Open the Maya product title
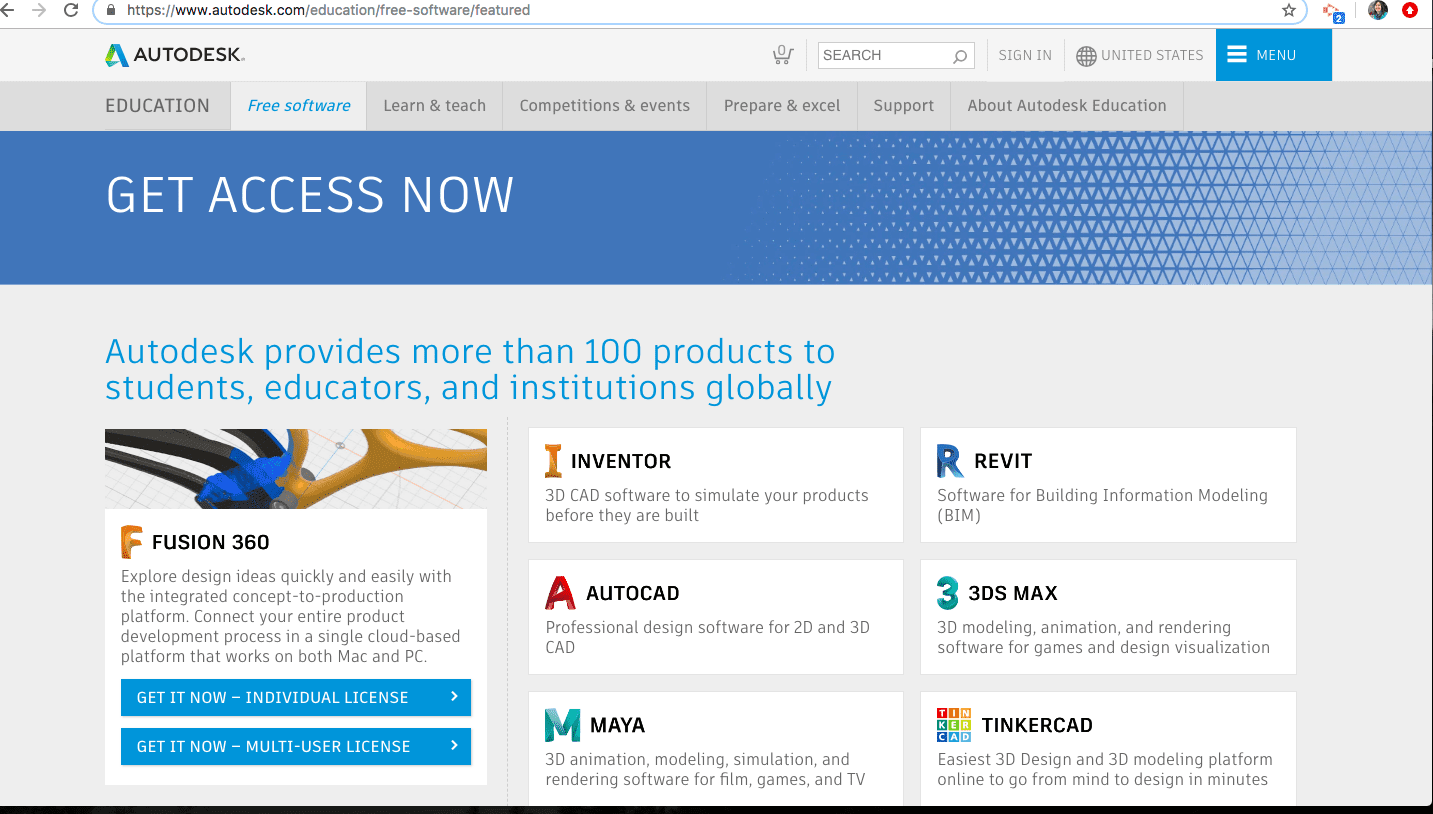 (x=617, y=725)
